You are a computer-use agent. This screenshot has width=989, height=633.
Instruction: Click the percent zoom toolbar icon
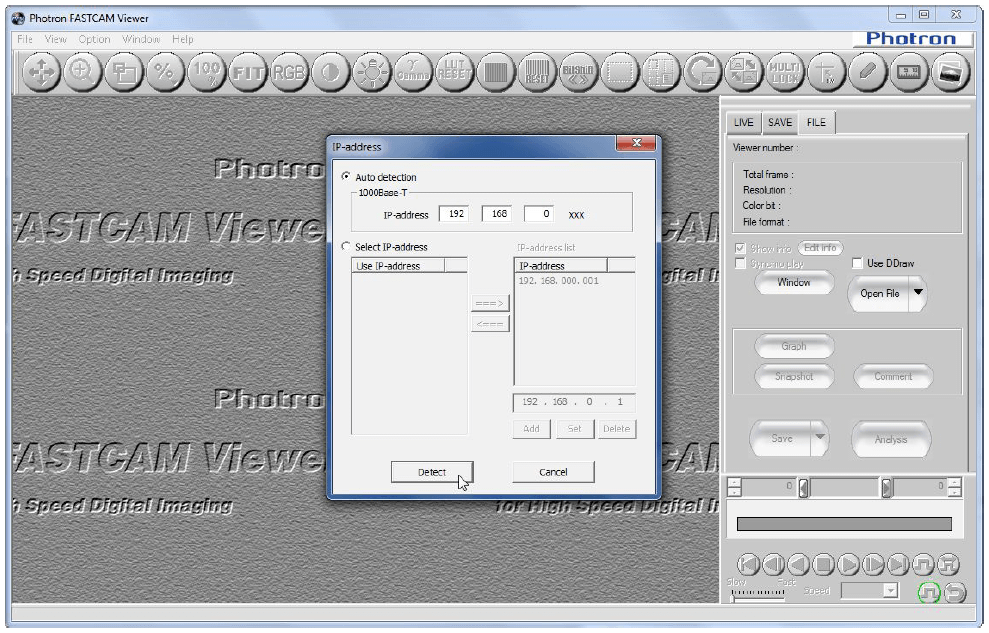click(165, 73)
